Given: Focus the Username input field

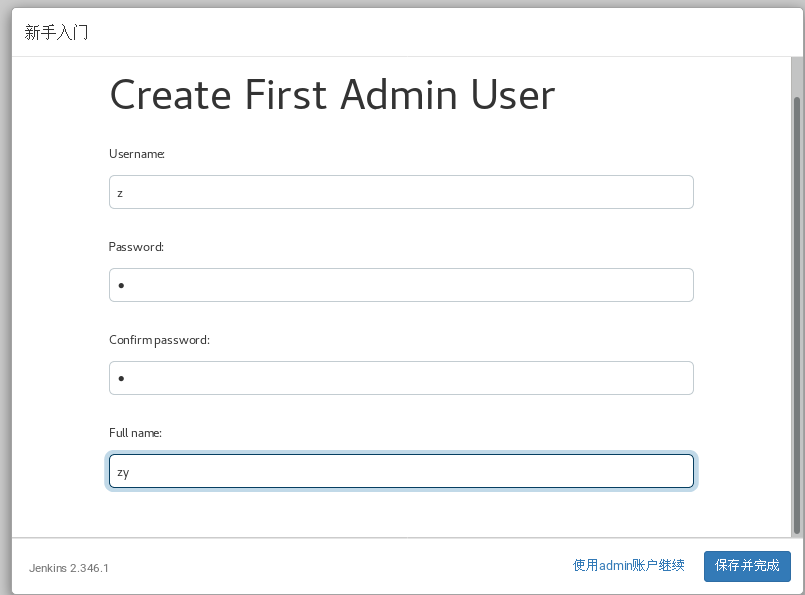Looking at the screenshot, I should (400, 192).
